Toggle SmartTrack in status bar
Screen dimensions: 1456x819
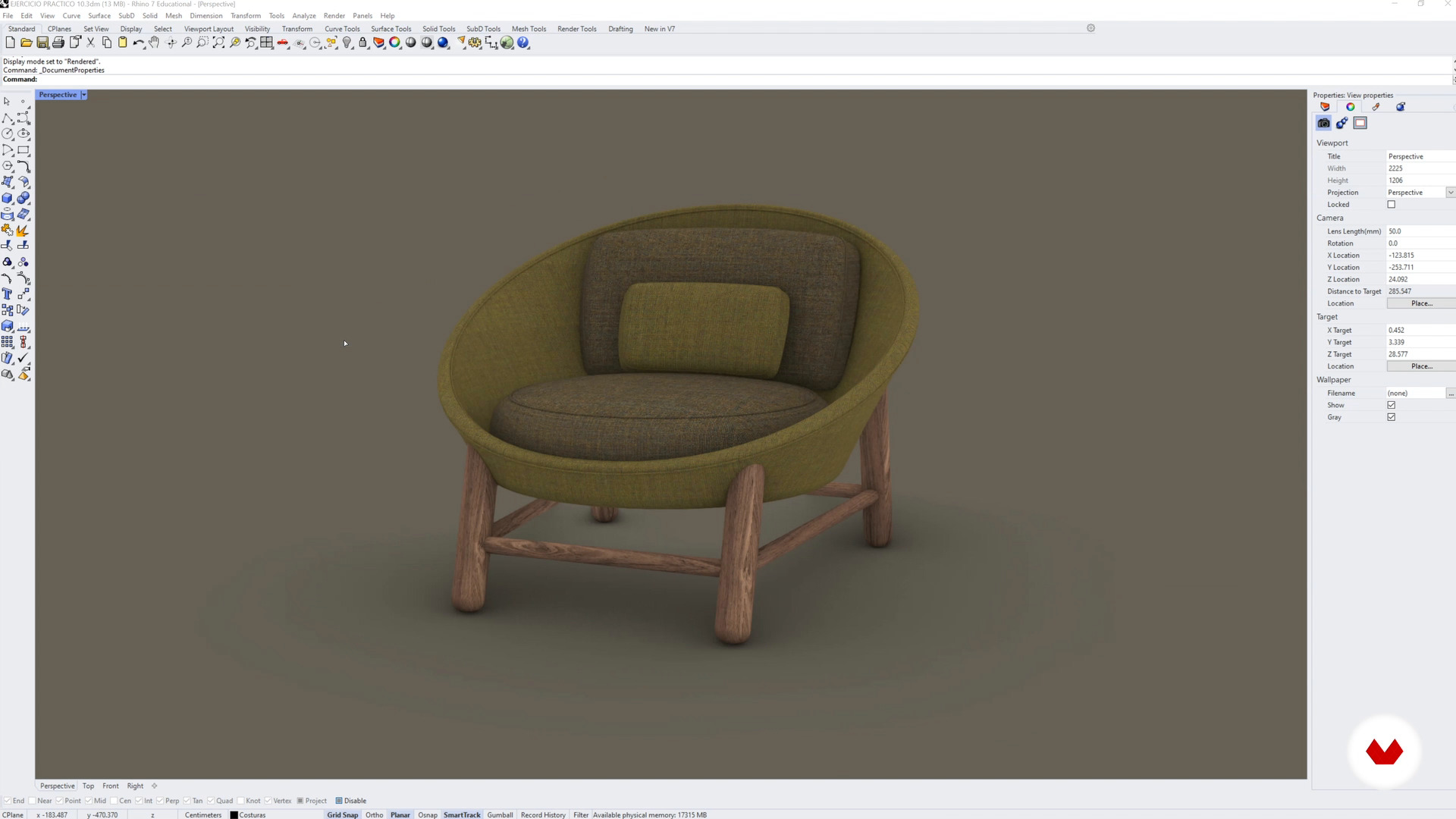(x=462, y=815)
